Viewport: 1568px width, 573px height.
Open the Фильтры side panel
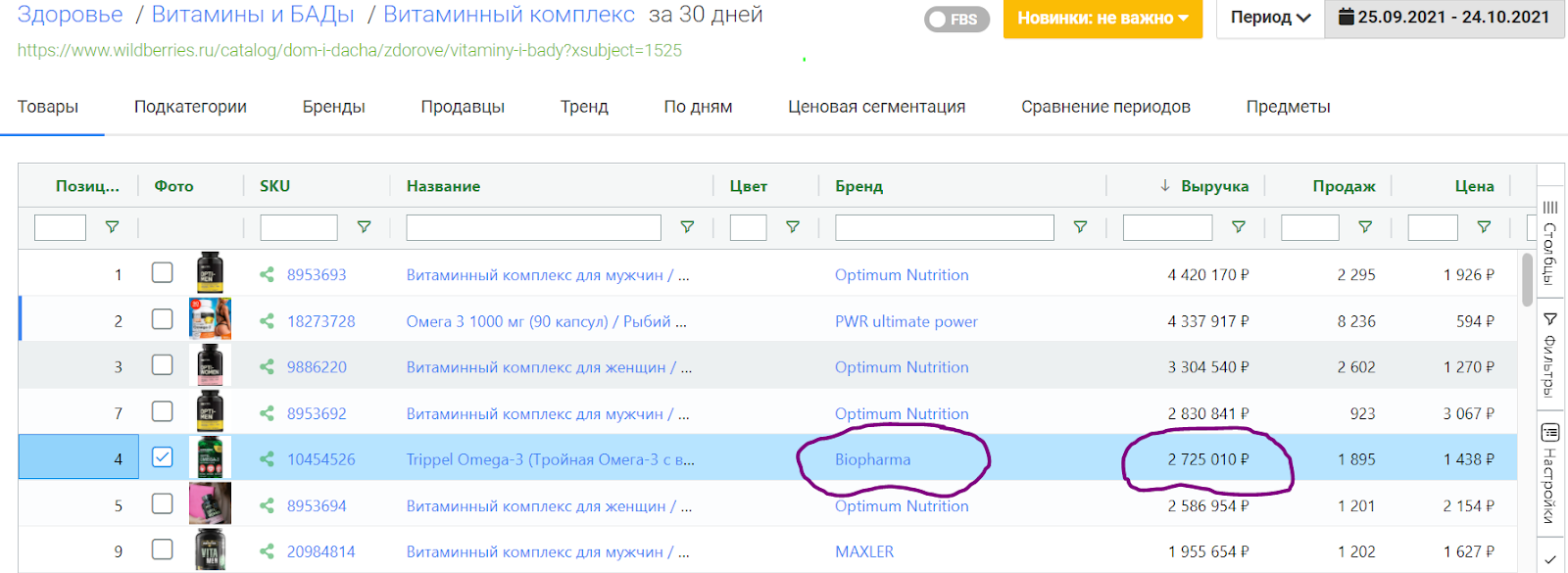click(1549, 355)
